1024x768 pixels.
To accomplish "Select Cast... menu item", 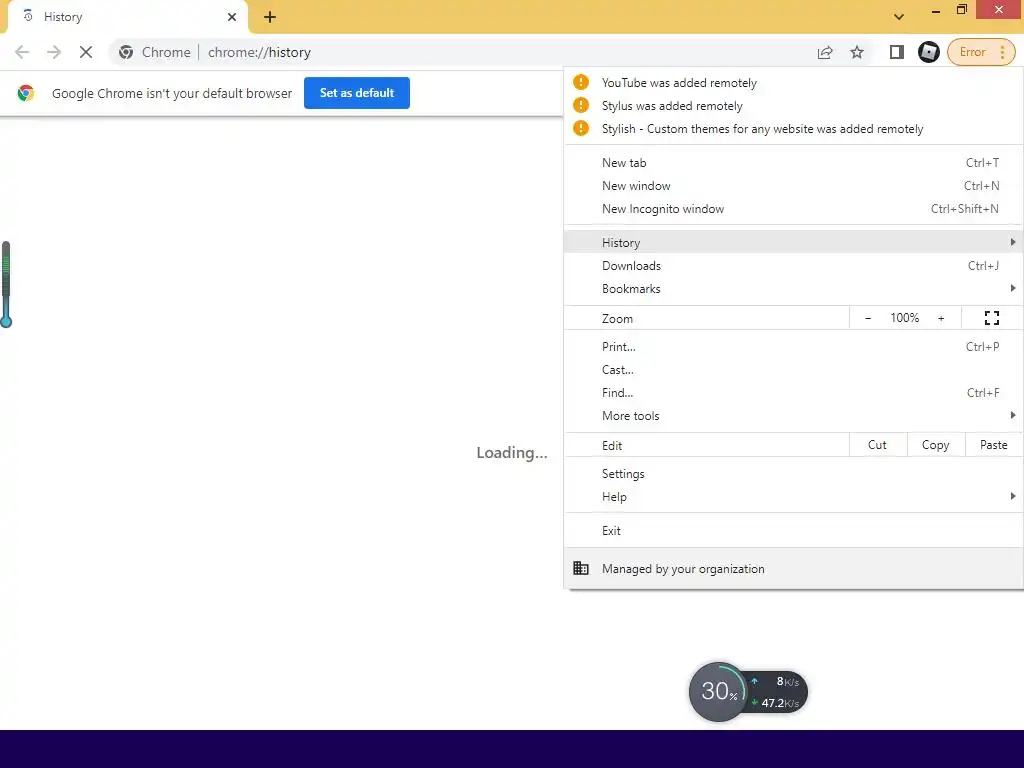I will (793, 370).
